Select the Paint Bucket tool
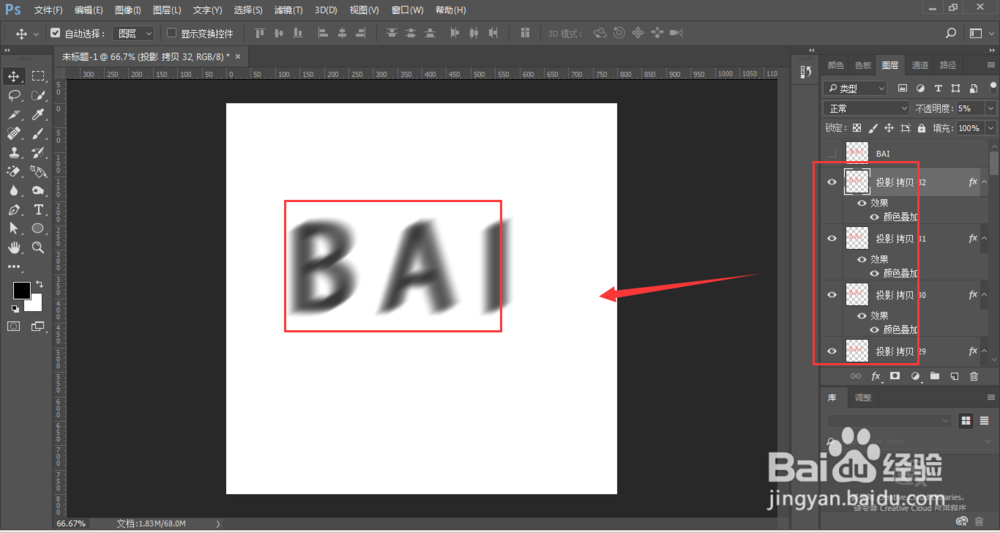The height and width of the screenshot is (533, 1000). click(x=38, y=172)
